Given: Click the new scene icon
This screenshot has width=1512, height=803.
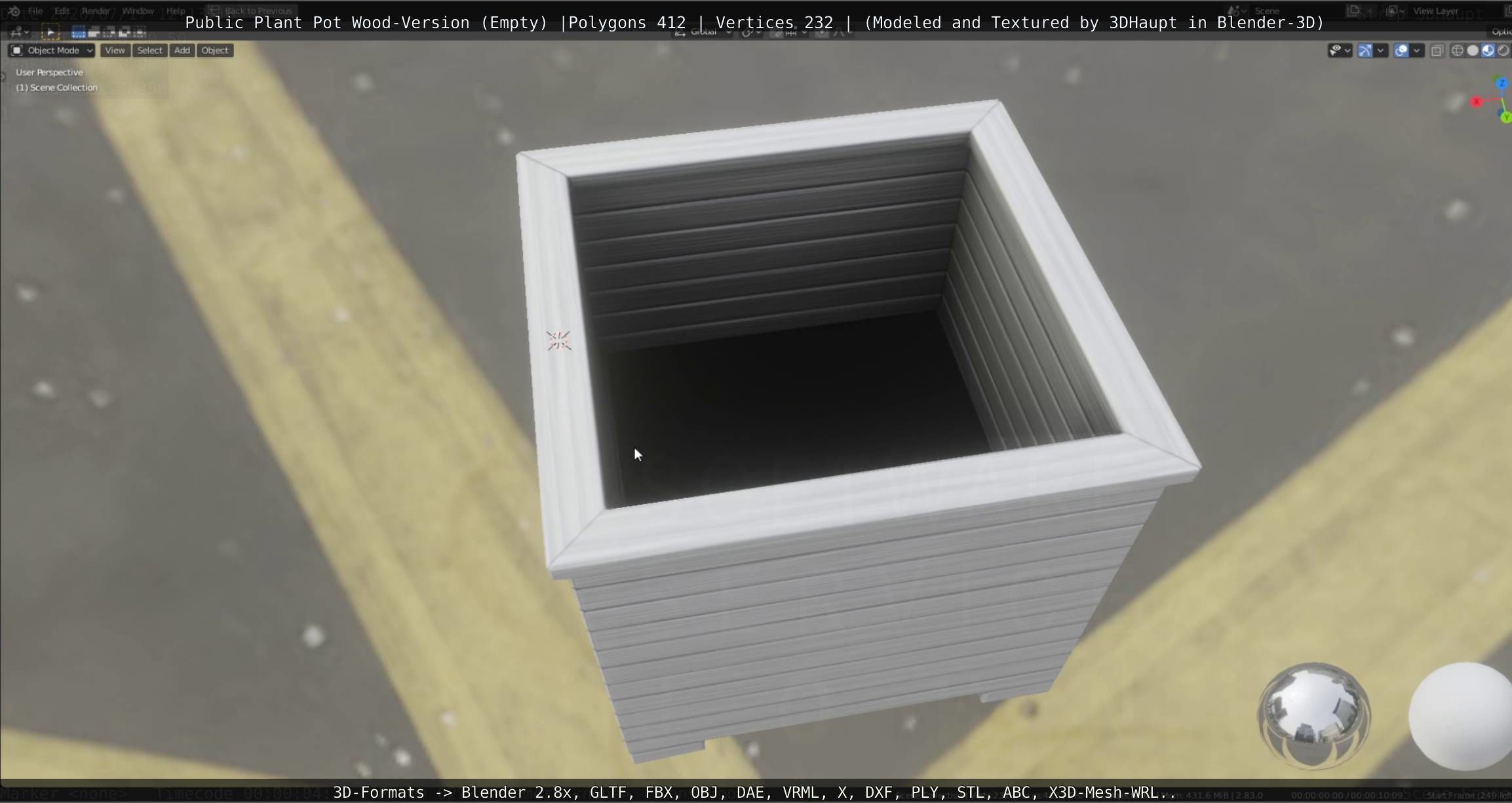Looking at the screenshot, I should tap(1353, 10).
